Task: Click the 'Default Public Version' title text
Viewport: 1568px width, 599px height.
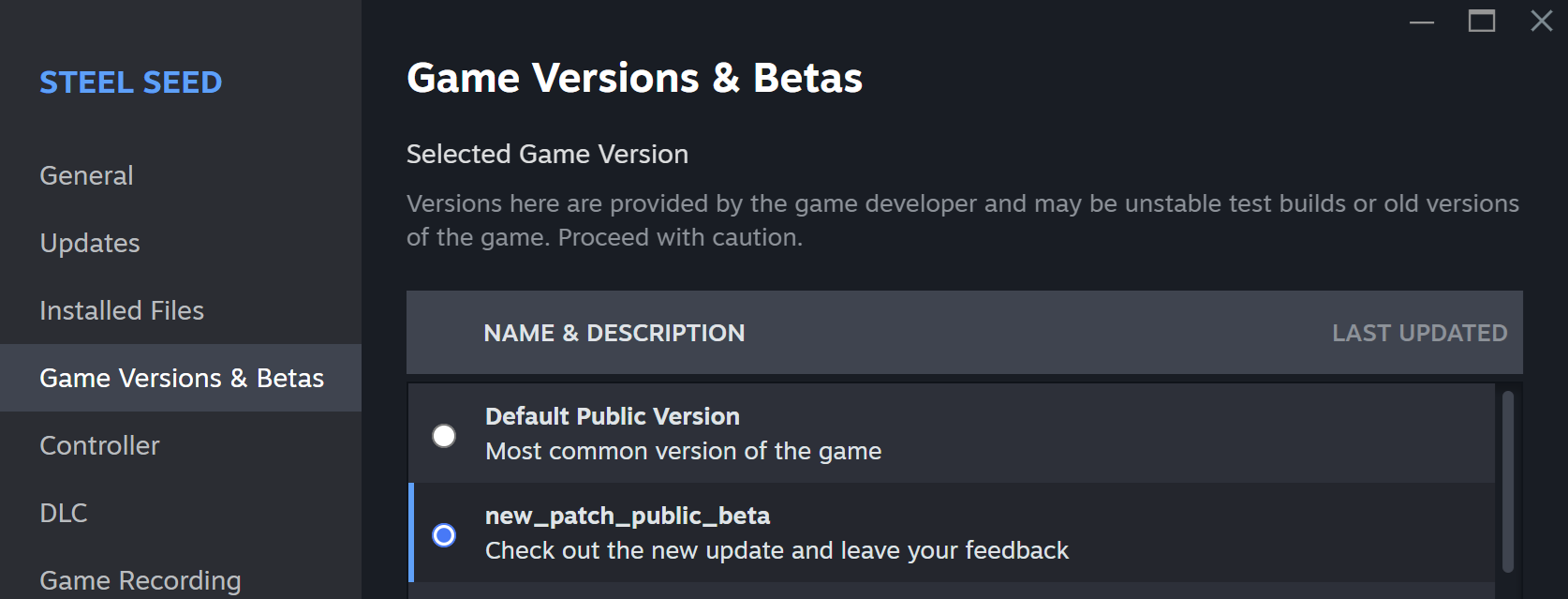Action: (x=613, y=416)
